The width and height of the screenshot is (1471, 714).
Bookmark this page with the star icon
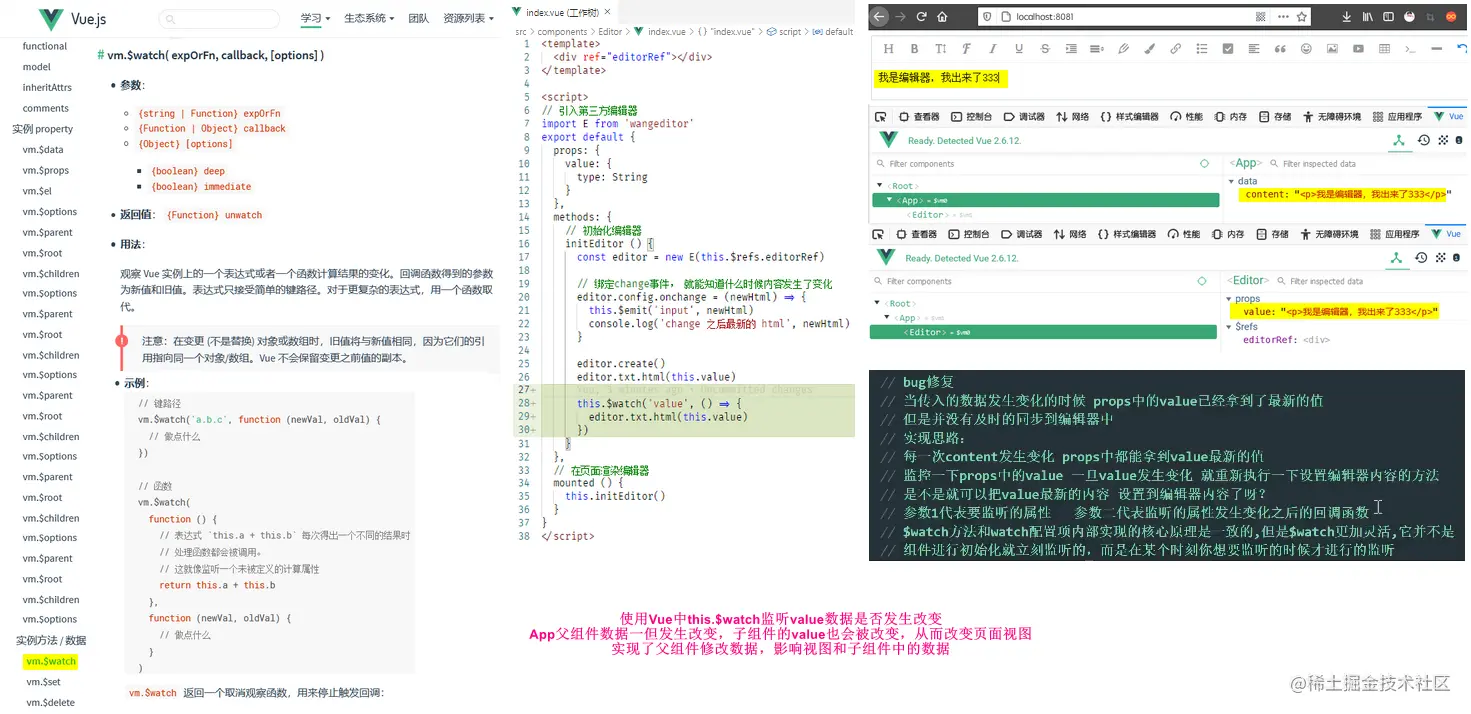pyautogui.click(x=1302, y=17)
